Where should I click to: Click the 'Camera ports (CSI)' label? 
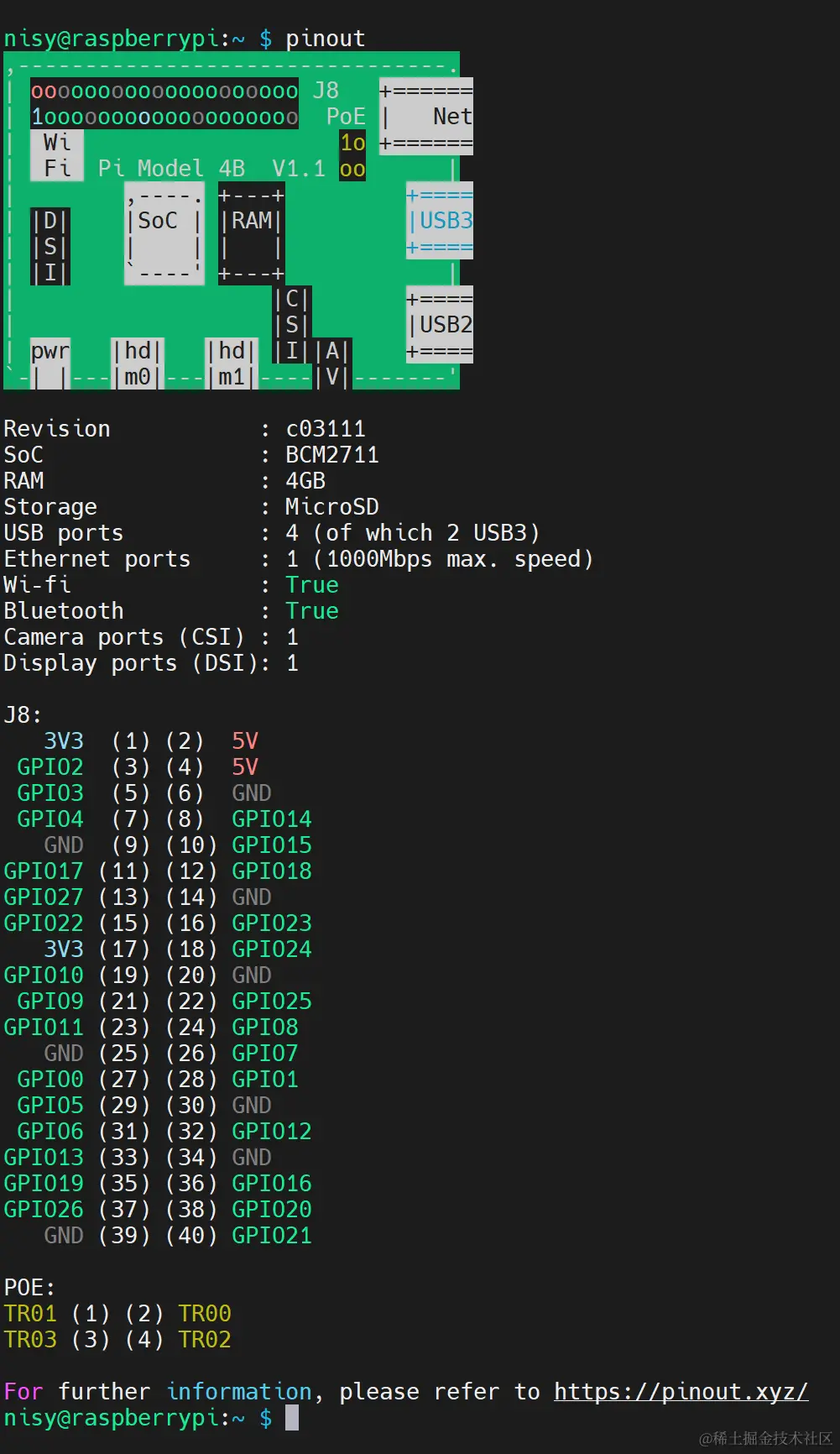[x=124, y=637]
